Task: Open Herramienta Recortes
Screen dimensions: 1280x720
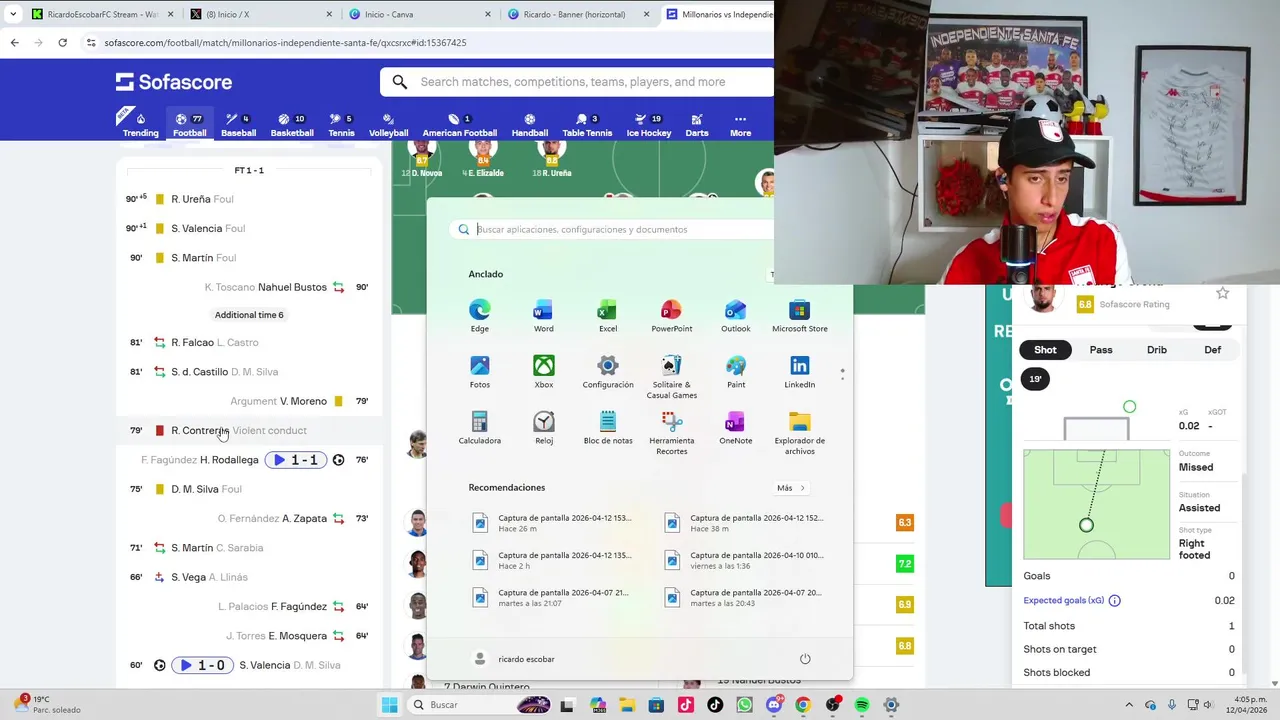Action: coord(671,433)
